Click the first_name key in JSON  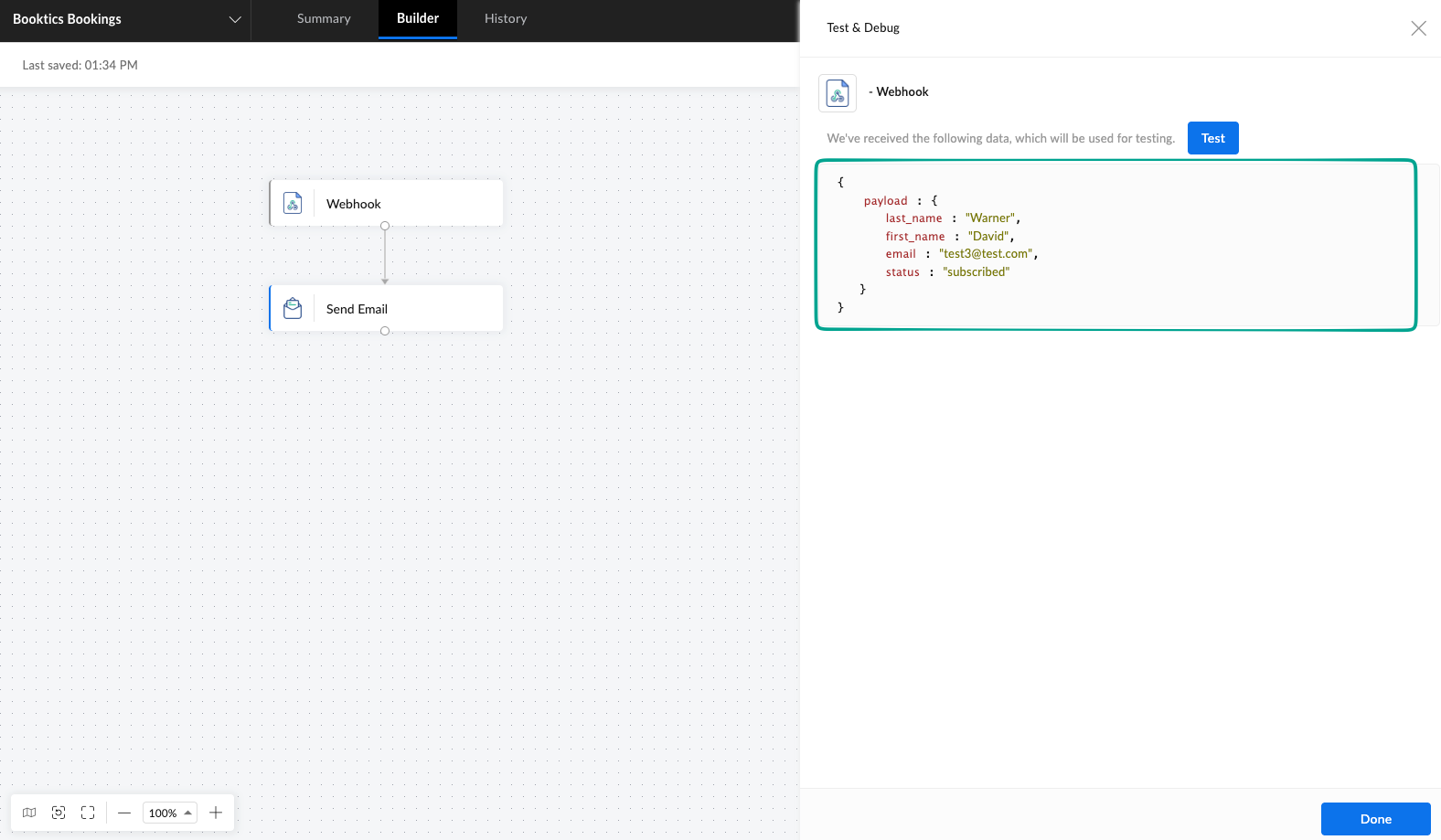[915, 237]
